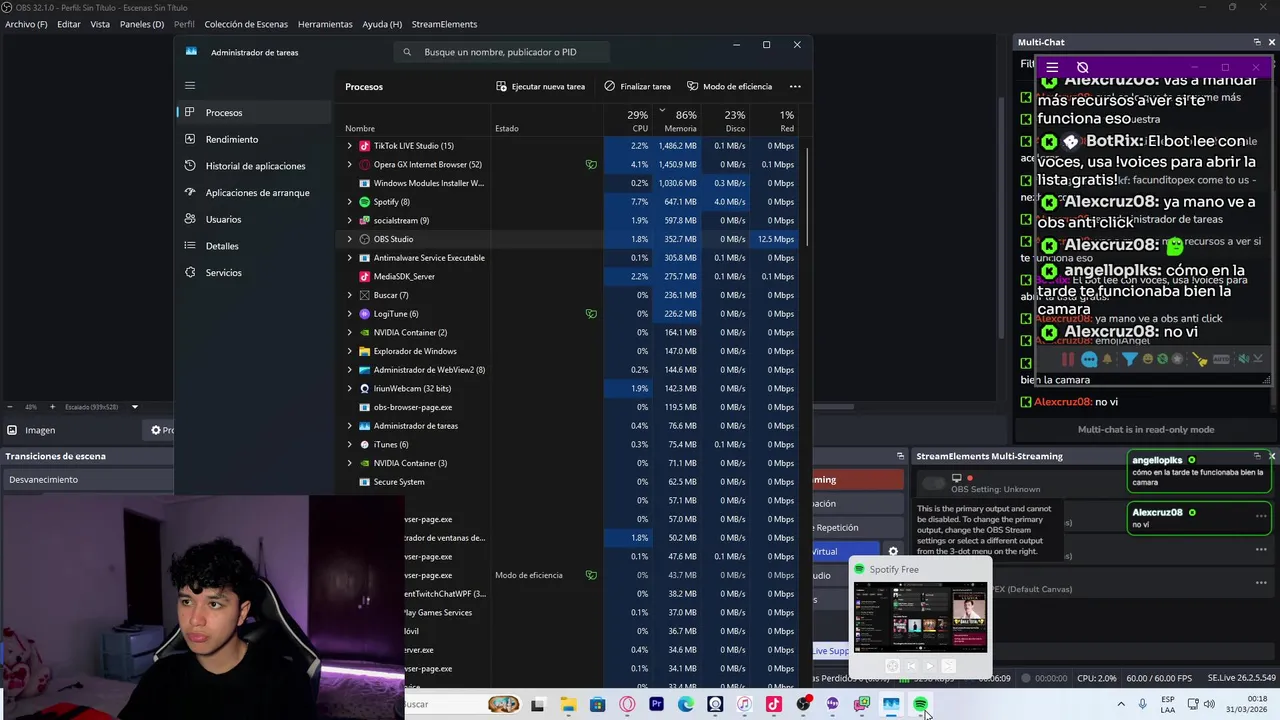The width and height of the screenshot is (1280, 720).
Task: Open OBS StreamElements menu
Action: coord(444,24)
